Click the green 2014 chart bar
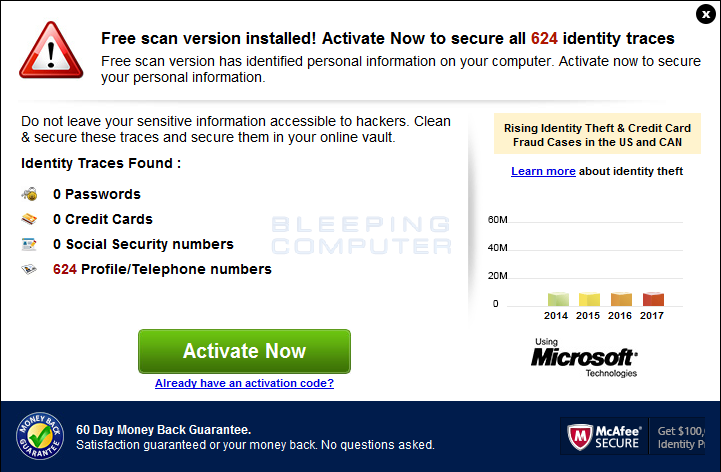Screen dimensions: 721x472 (558, 299)
